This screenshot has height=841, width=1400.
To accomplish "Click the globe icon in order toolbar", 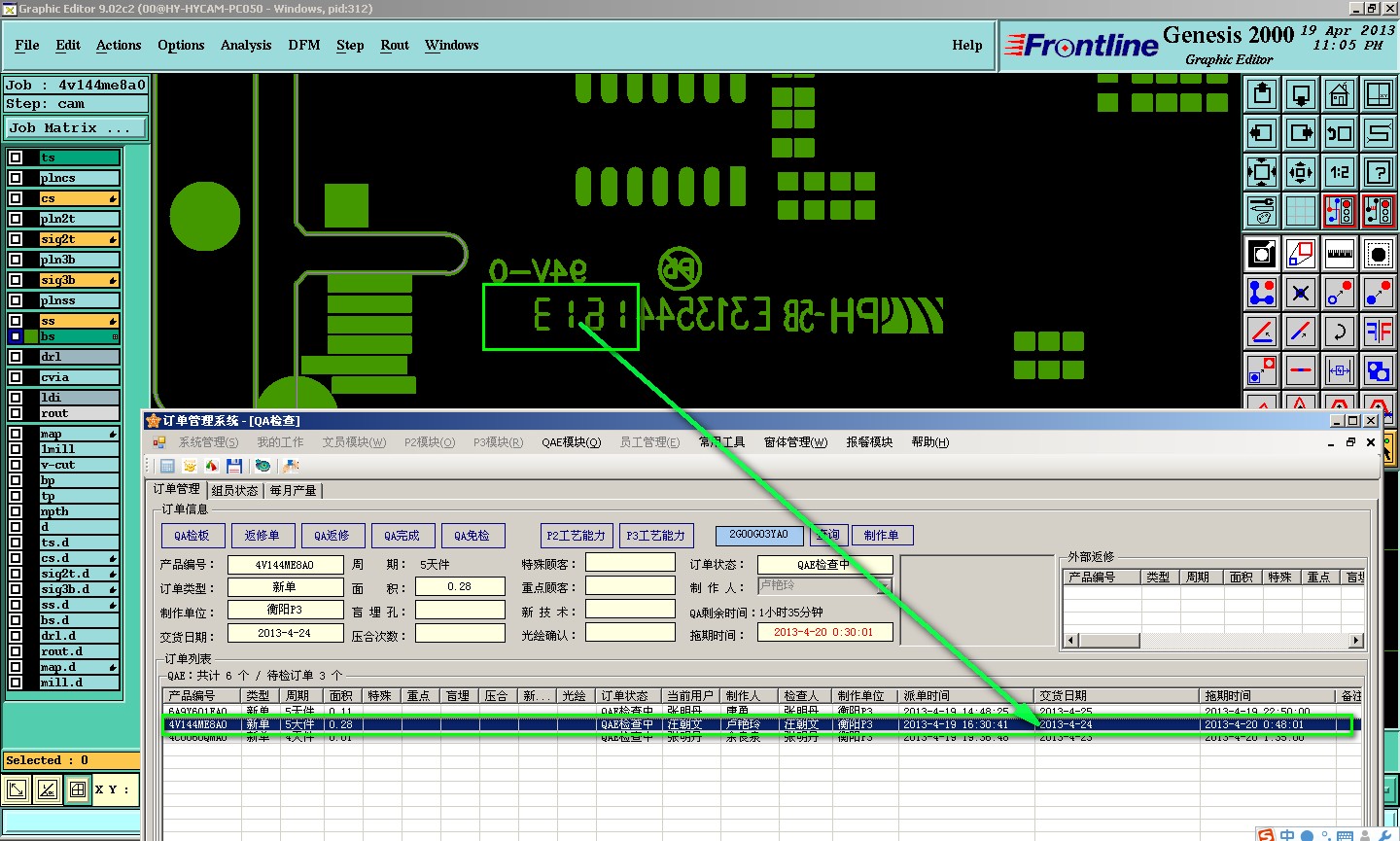I will click(262, 467).
